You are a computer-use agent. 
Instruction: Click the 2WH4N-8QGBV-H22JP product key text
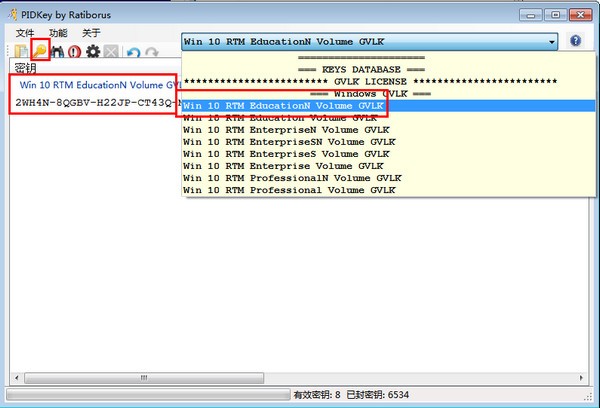tap(98, 103)
